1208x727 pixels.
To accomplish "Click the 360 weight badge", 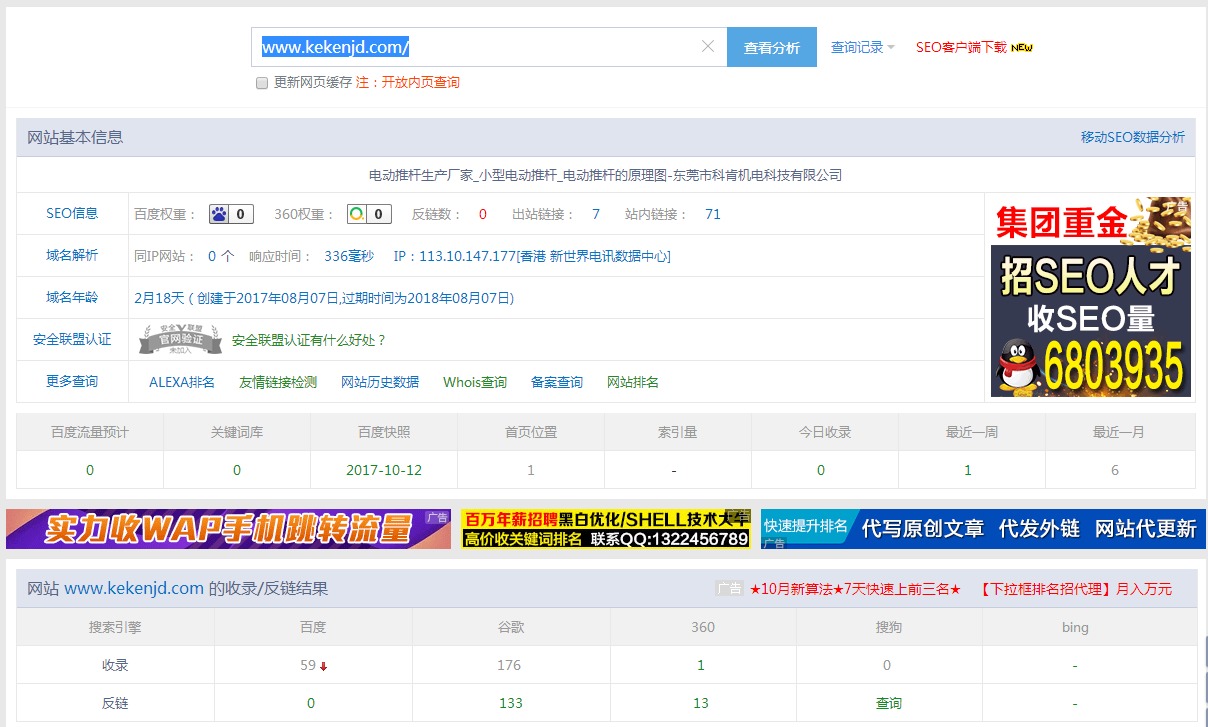I will coord(368,214).
